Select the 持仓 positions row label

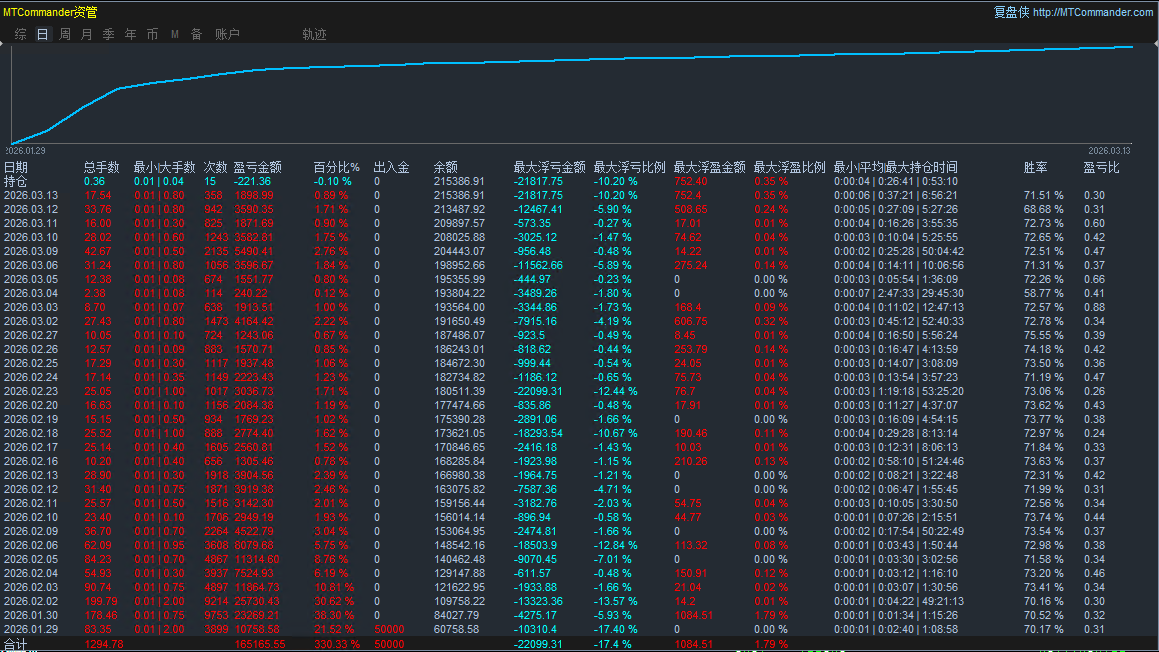[16, 181]
